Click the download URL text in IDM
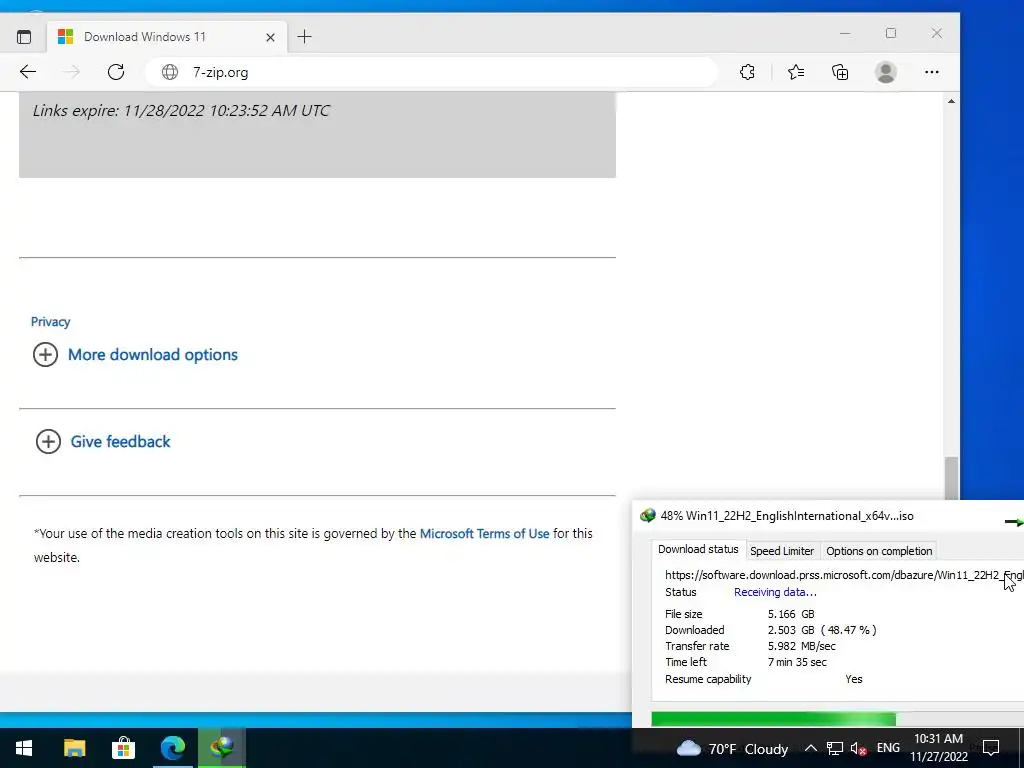Screen dimensions: 1024x768 [x=844, y=575]
